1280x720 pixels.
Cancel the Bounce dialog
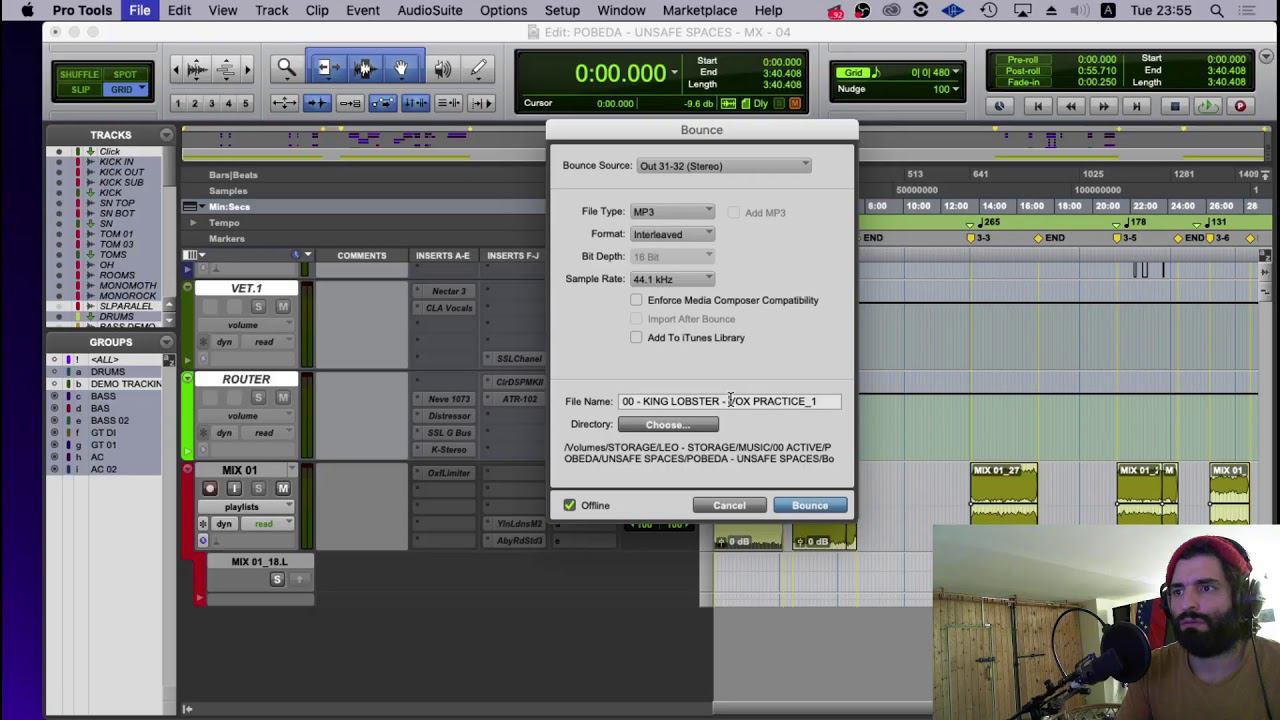tap(729, 505)
